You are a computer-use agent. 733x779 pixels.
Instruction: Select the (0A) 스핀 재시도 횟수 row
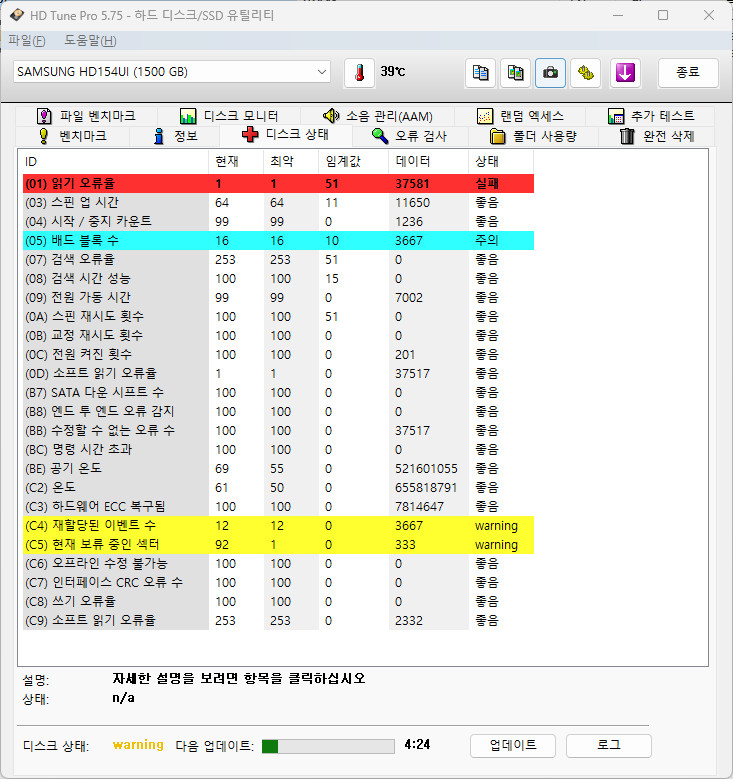point(278,316)
